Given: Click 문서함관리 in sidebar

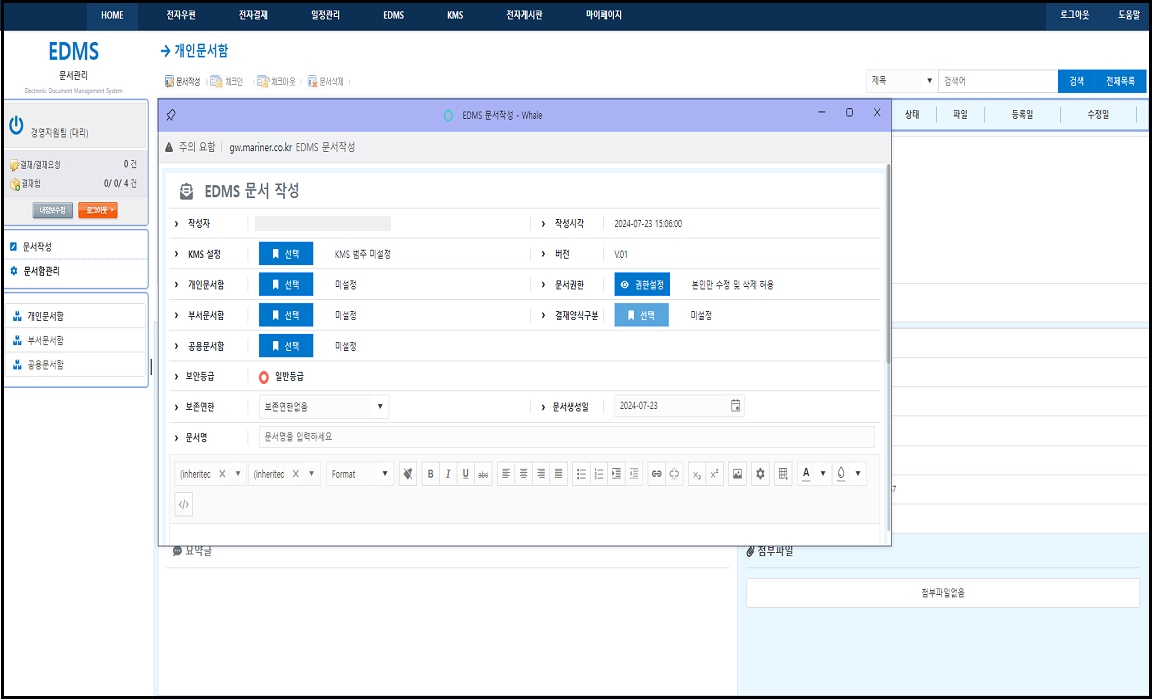Looking at the screenshot, I should (41, 271).
